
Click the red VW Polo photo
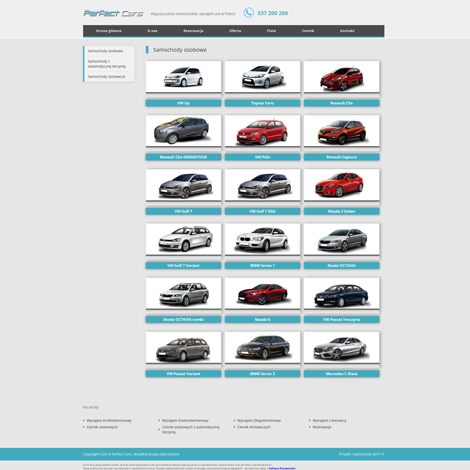click(262, 131)
